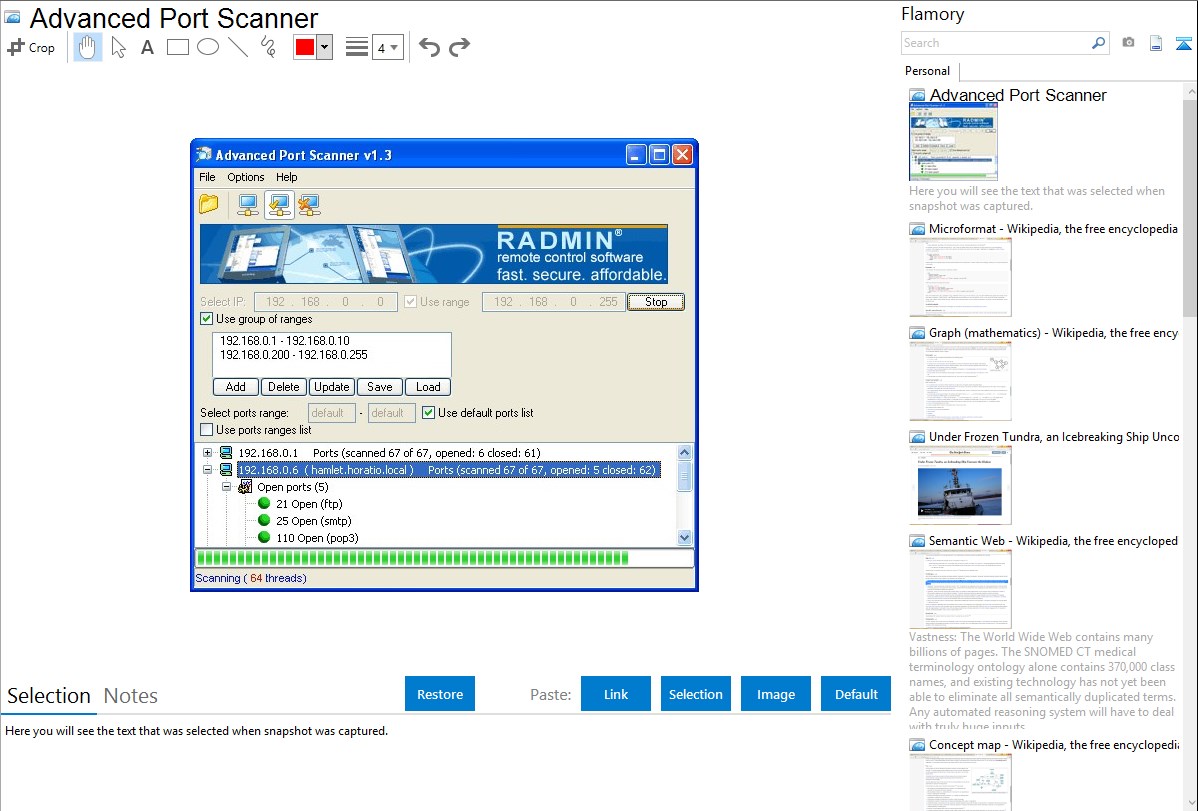
Task: Select the freehand scribble tool
Action: pos(268,47)
